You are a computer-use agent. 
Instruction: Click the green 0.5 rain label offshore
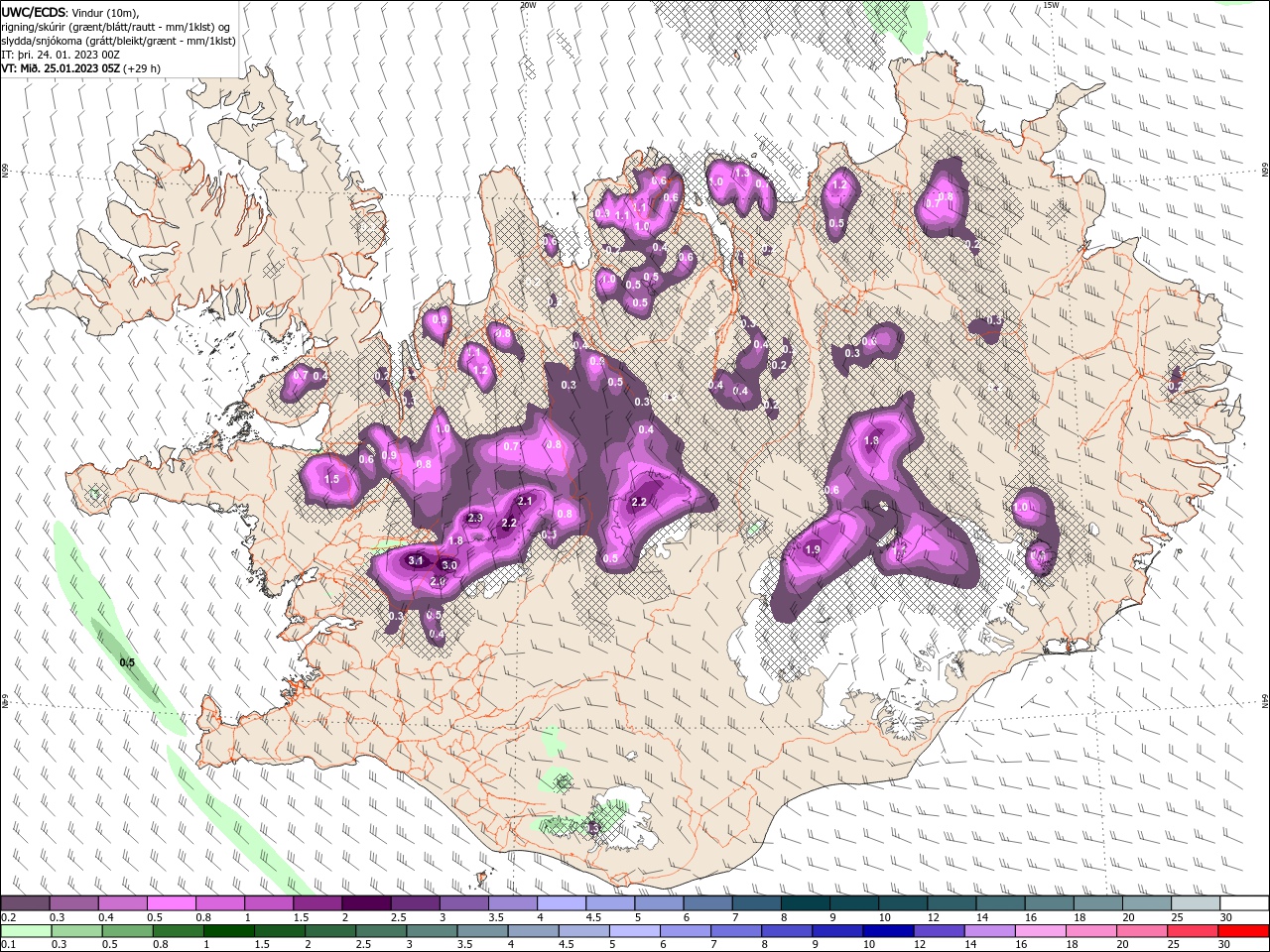click(x=127, y=662)
